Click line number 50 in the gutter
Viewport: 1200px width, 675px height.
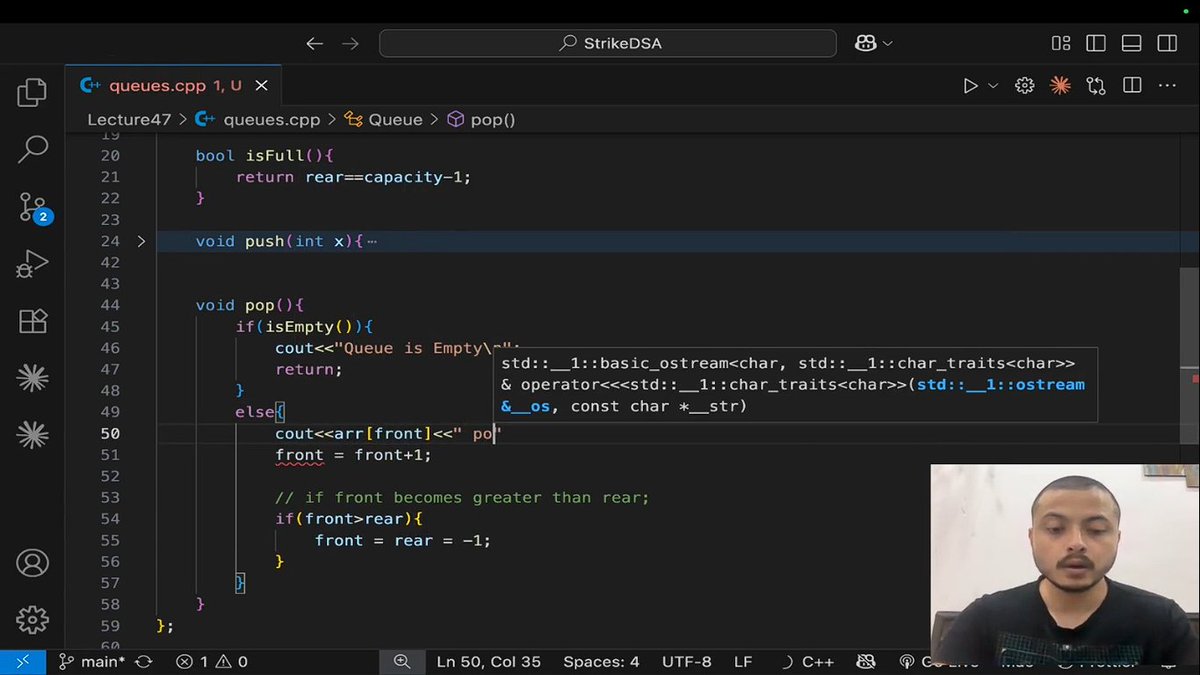pos(109,433)
